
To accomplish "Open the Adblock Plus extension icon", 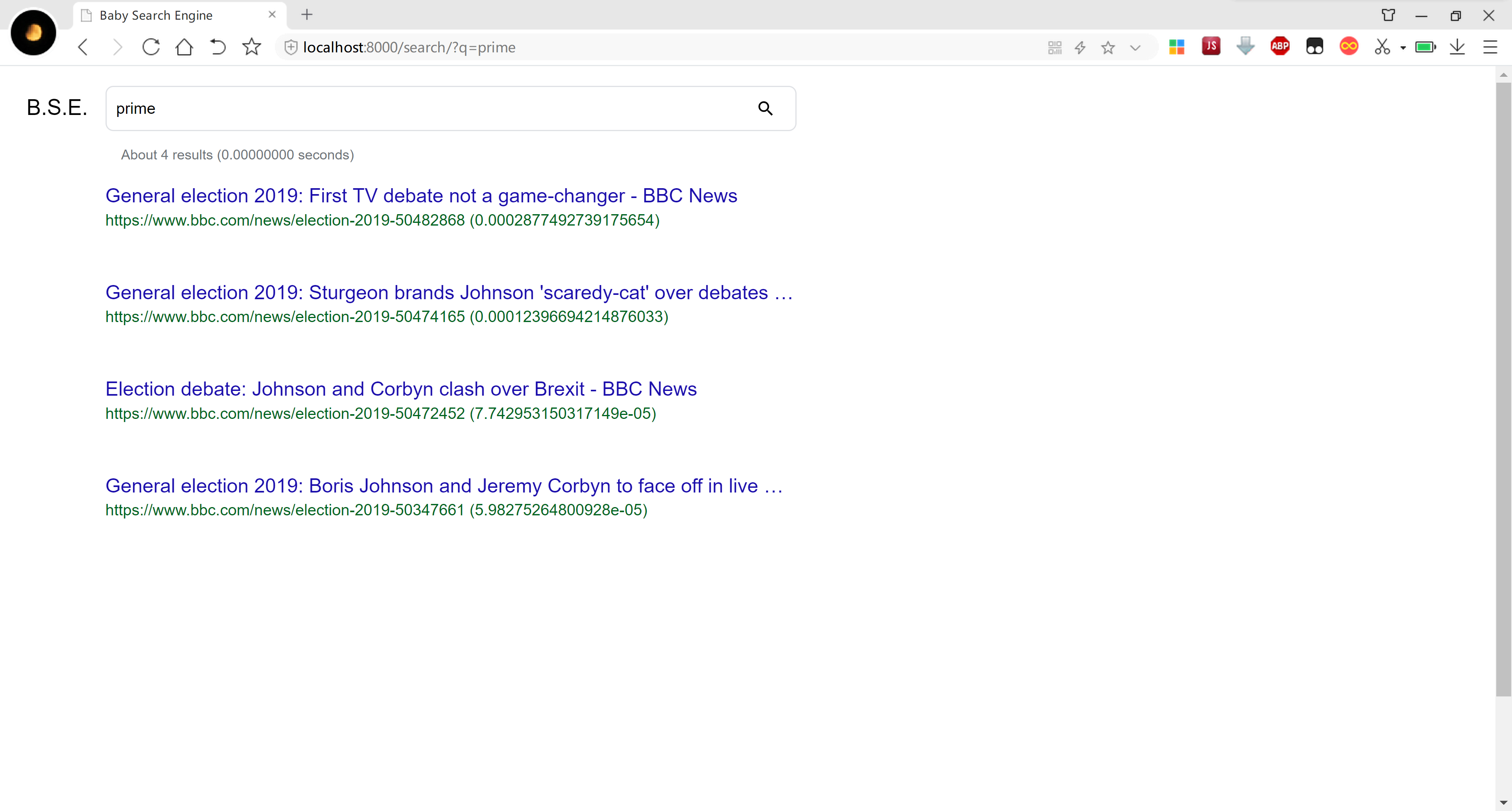I will tap(1280, 46).
